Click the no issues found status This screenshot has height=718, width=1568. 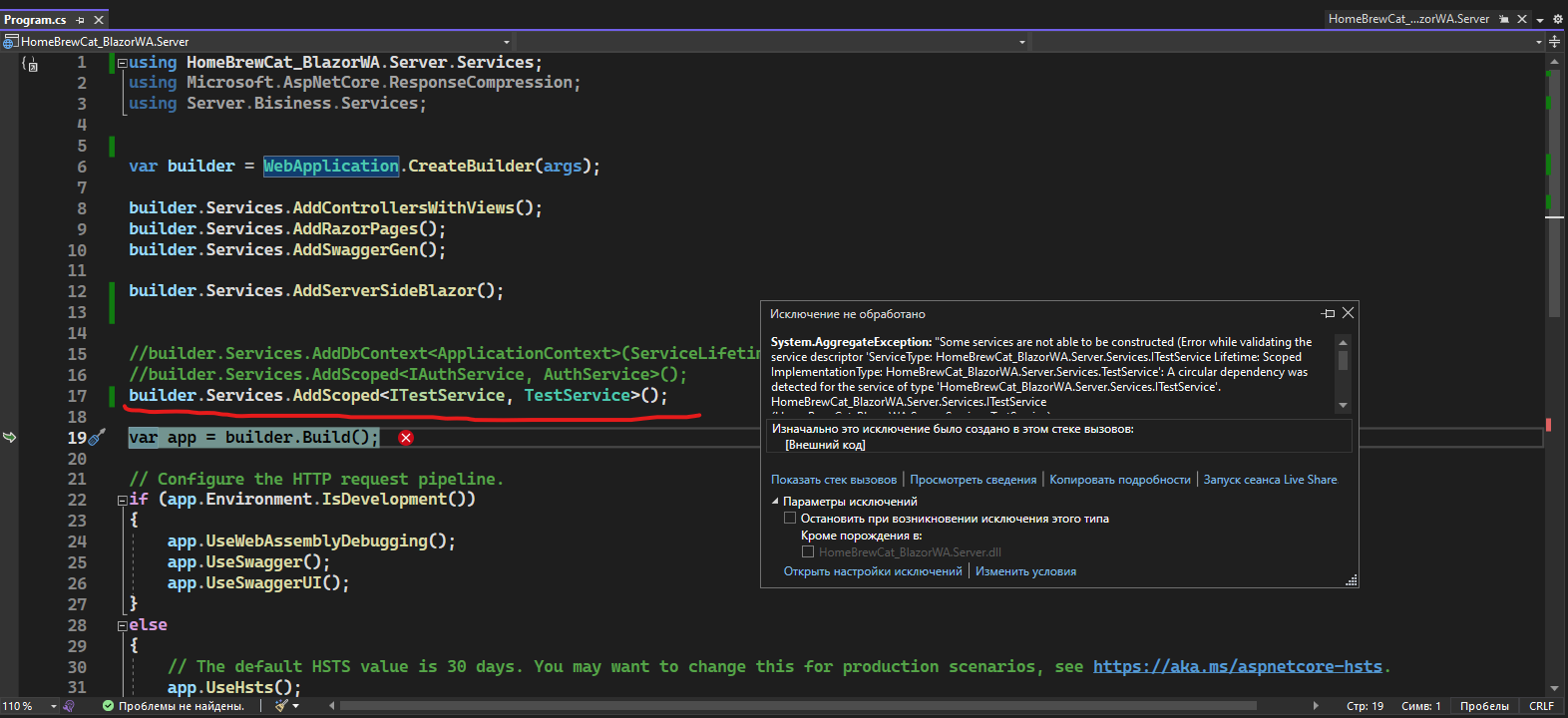(x=174, y=706)
